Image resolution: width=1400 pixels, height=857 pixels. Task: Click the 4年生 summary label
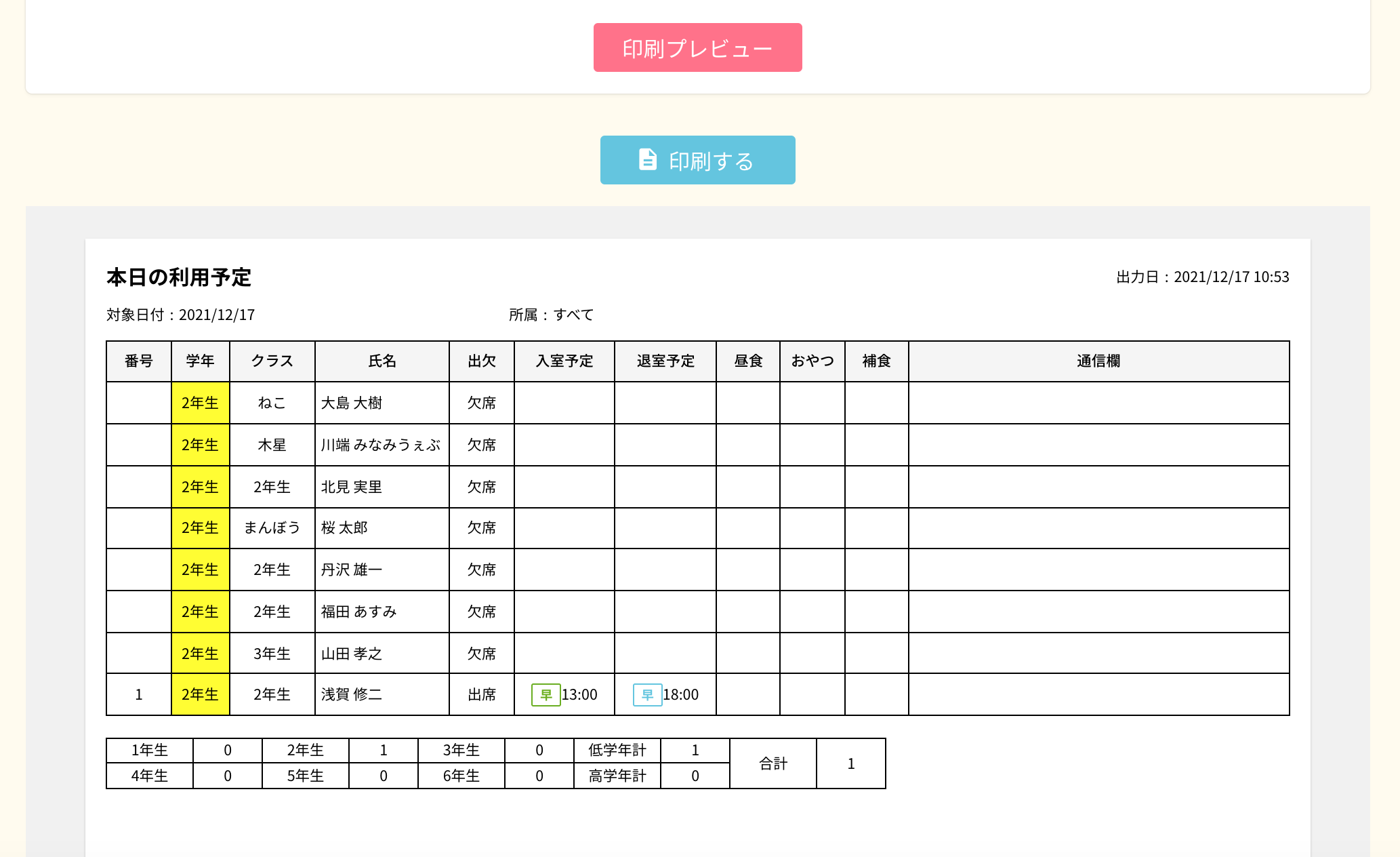coord(150,776)
